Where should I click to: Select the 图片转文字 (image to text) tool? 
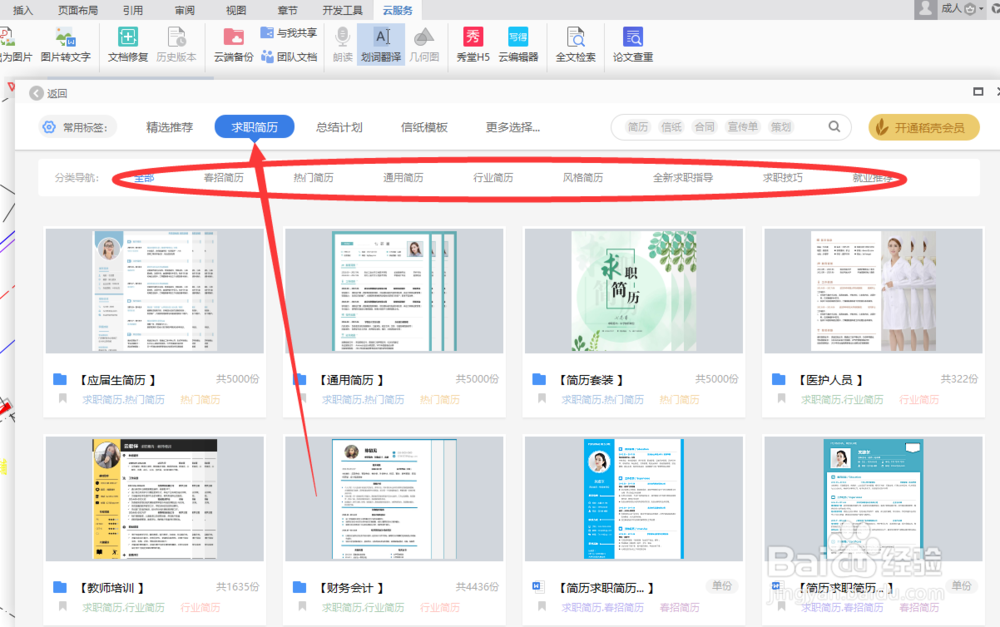[x=66, y=45]
